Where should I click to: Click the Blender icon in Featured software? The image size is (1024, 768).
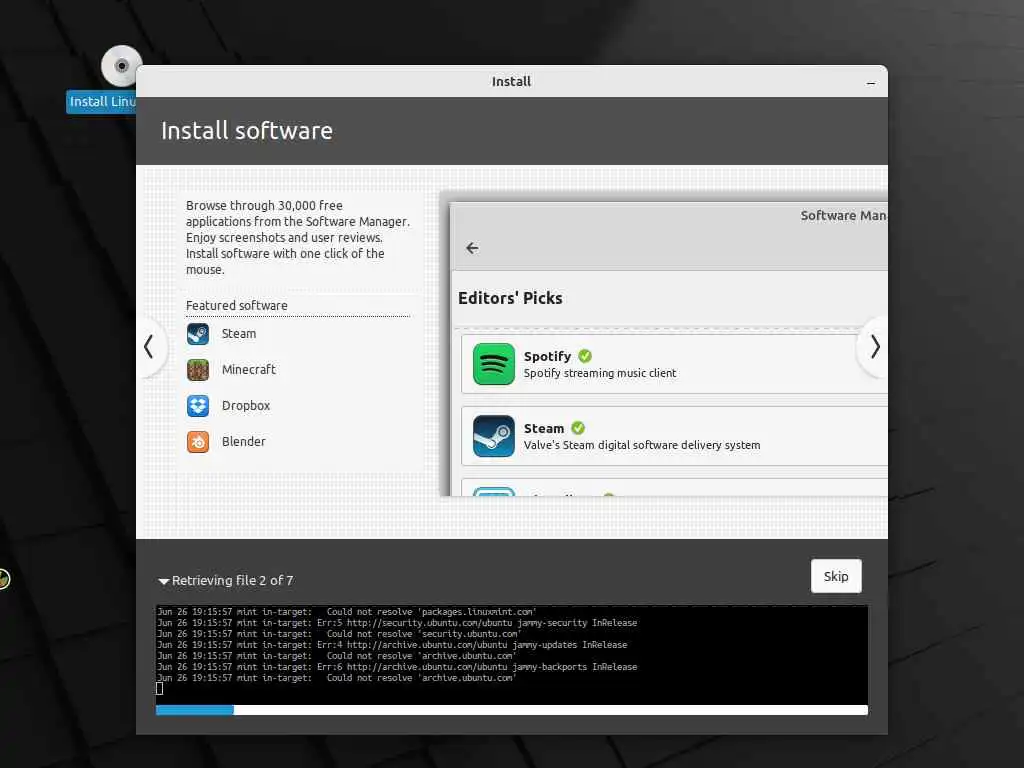198,441
